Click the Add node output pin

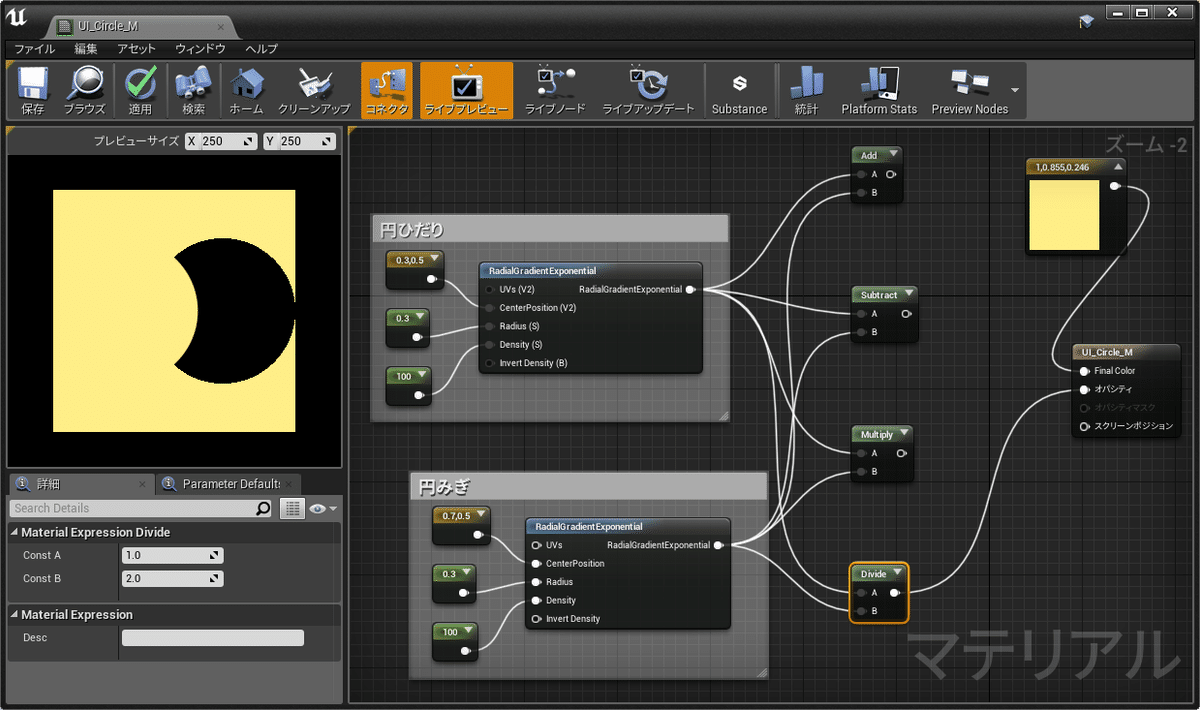tap(891, 174)
